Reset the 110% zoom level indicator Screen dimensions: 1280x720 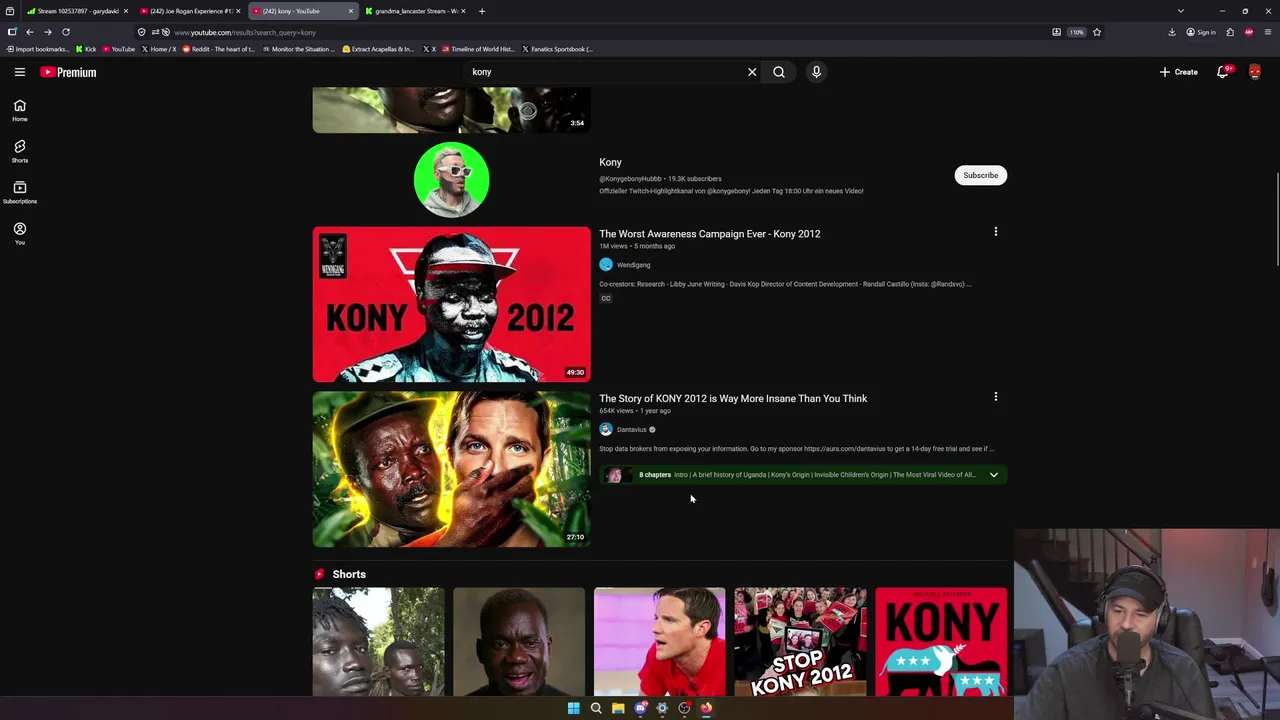pos(1076,32)
